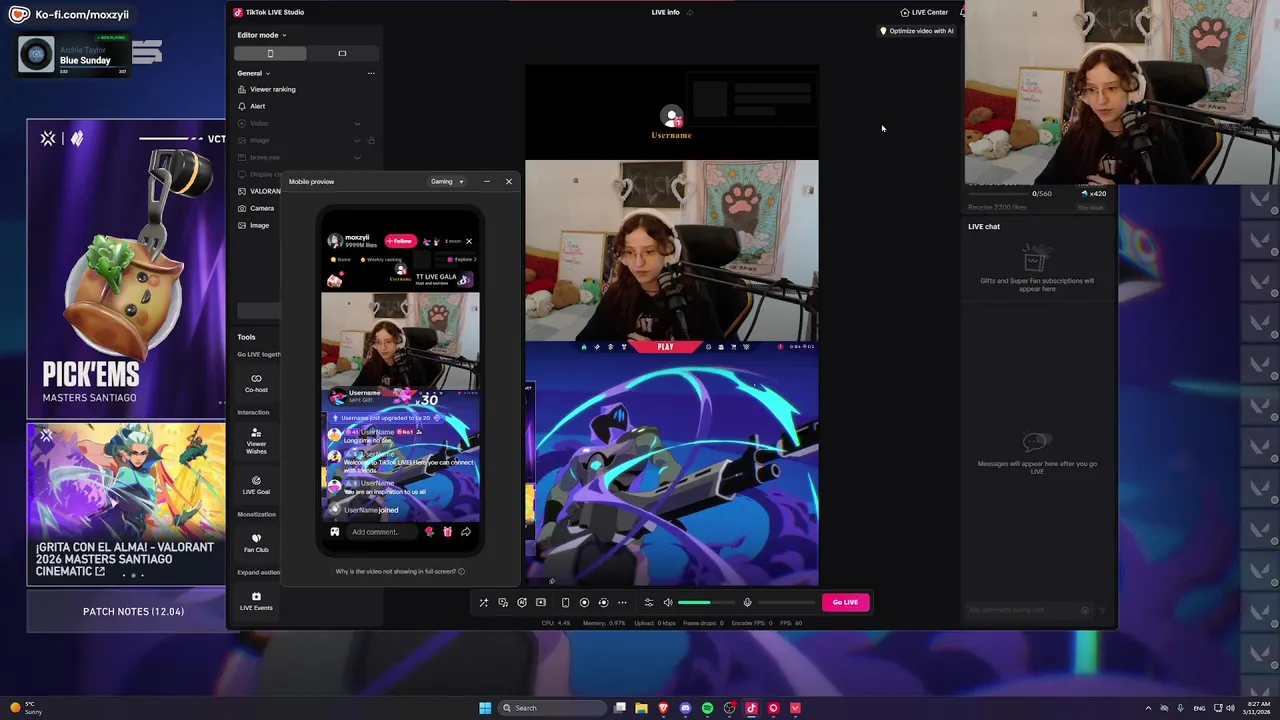The width and height of the screenshot is (1280, 720).
Task: Open the audio mixer settings icon
Action: tap(648, 602)
